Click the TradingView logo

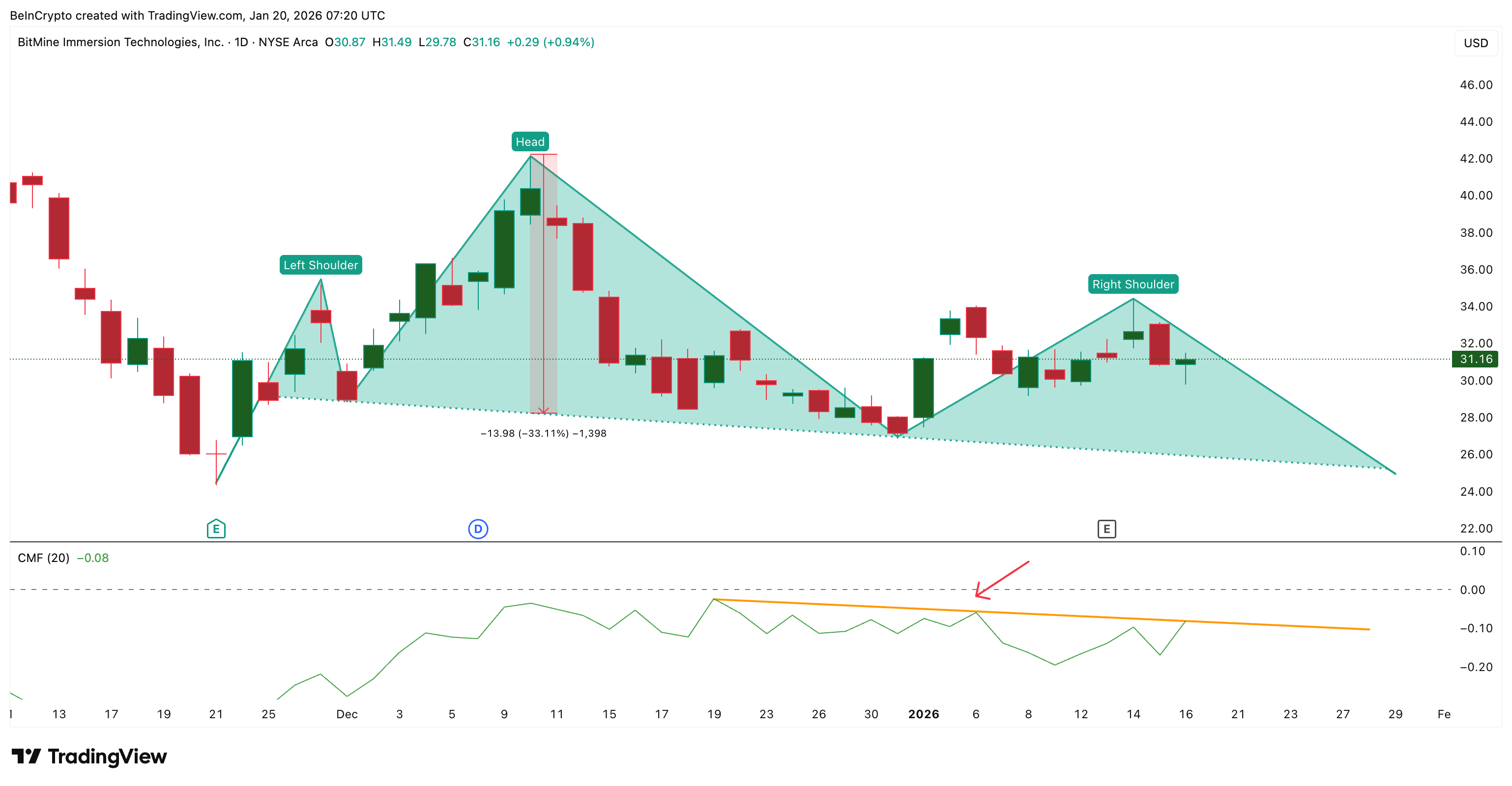89,756
